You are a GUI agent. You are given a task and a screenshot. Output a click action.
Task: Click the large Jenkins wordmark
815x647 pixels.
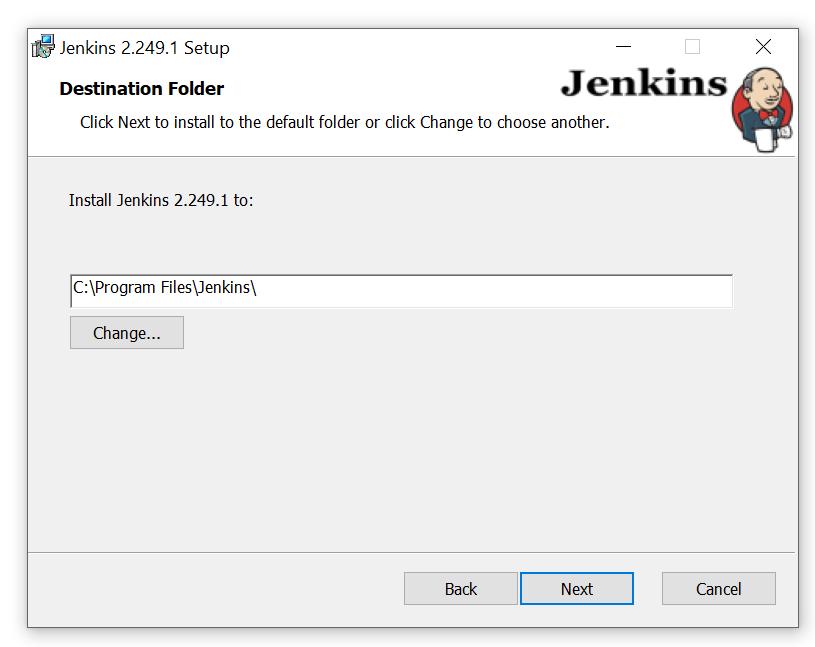click(x=644, y=83)
